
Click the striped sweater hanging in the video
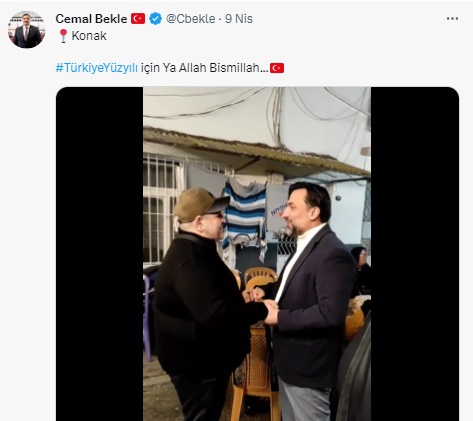(245, 215)
